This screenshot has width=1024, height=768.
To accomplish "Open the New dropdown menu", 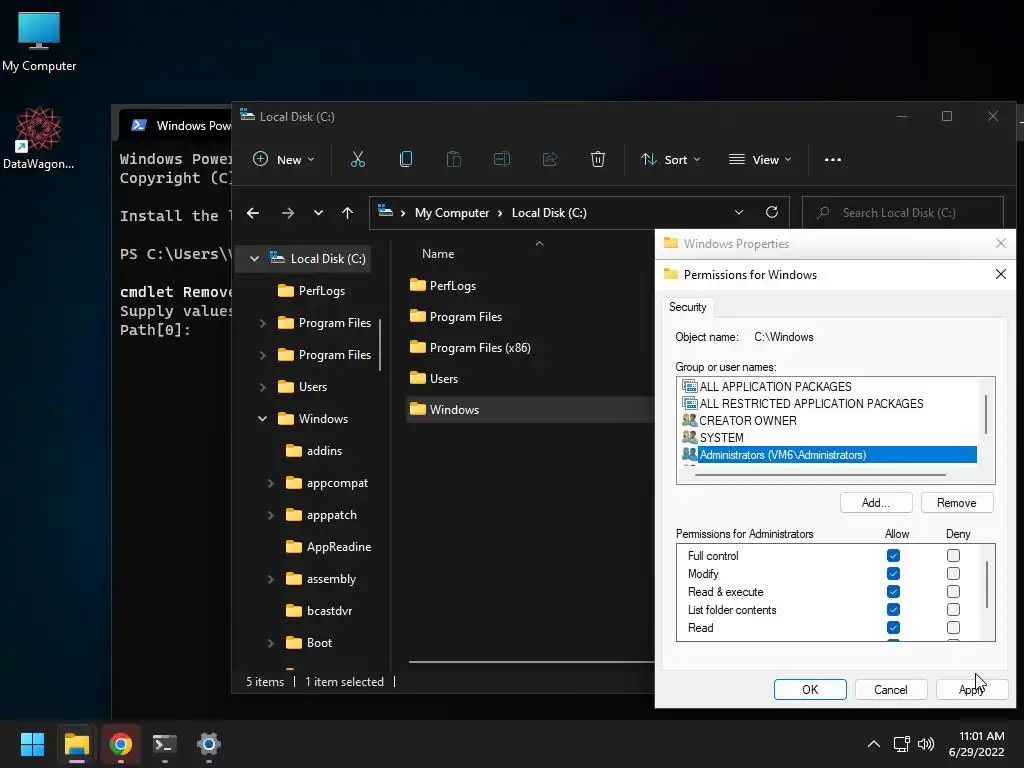I will point(284,159).
